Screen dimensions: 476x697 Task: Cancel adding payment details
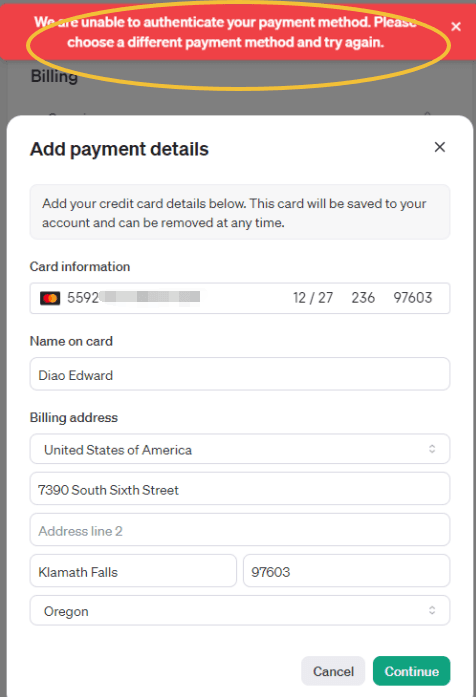[x=333, y=671]
